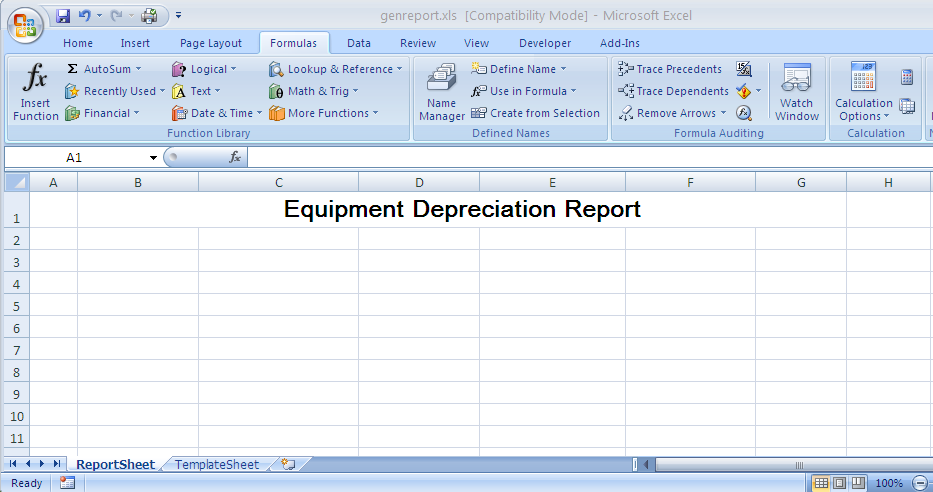Open Recently Used functions list

point(115,91)
